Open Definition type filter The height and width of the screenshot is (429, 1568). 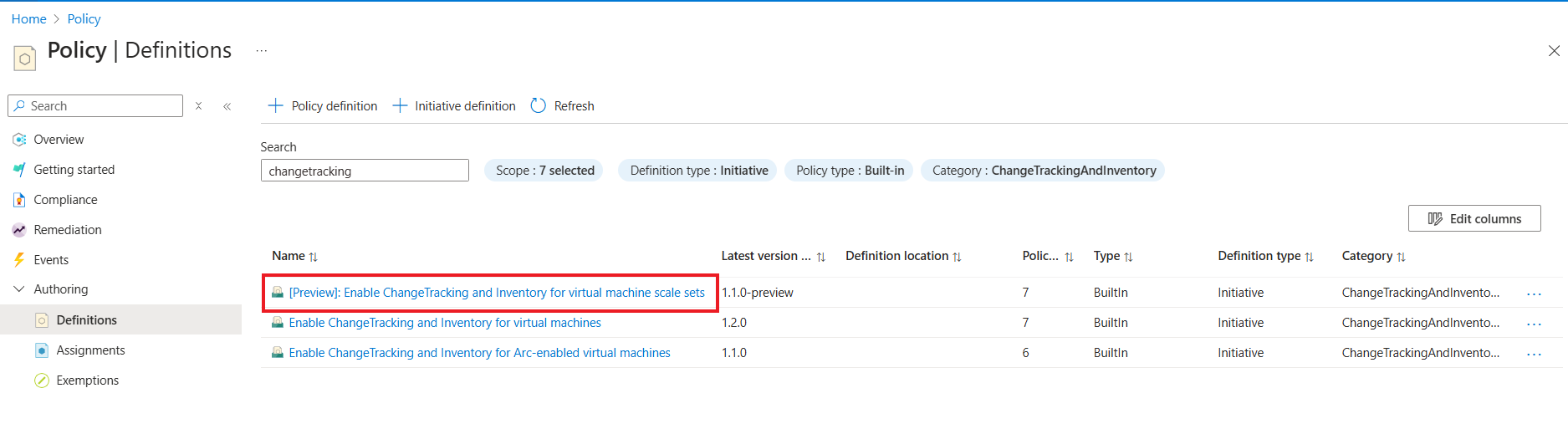tap(698, 171)
